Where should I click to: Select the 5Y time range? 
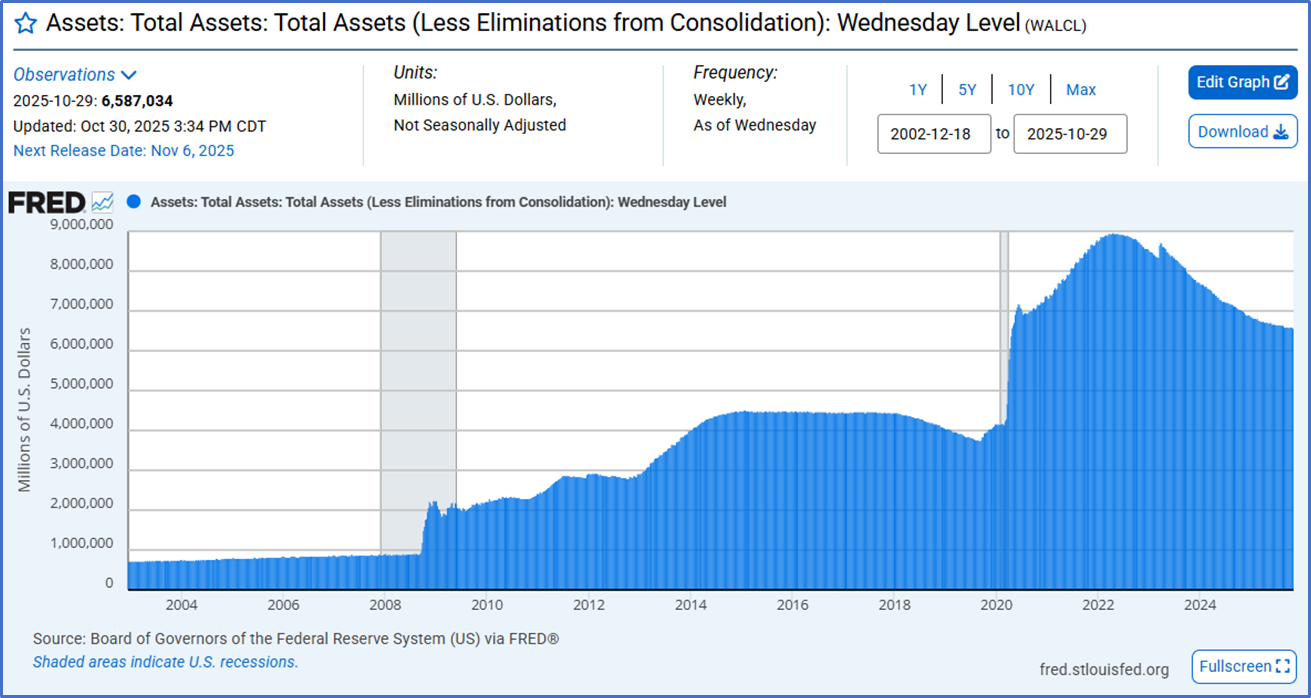967,90
